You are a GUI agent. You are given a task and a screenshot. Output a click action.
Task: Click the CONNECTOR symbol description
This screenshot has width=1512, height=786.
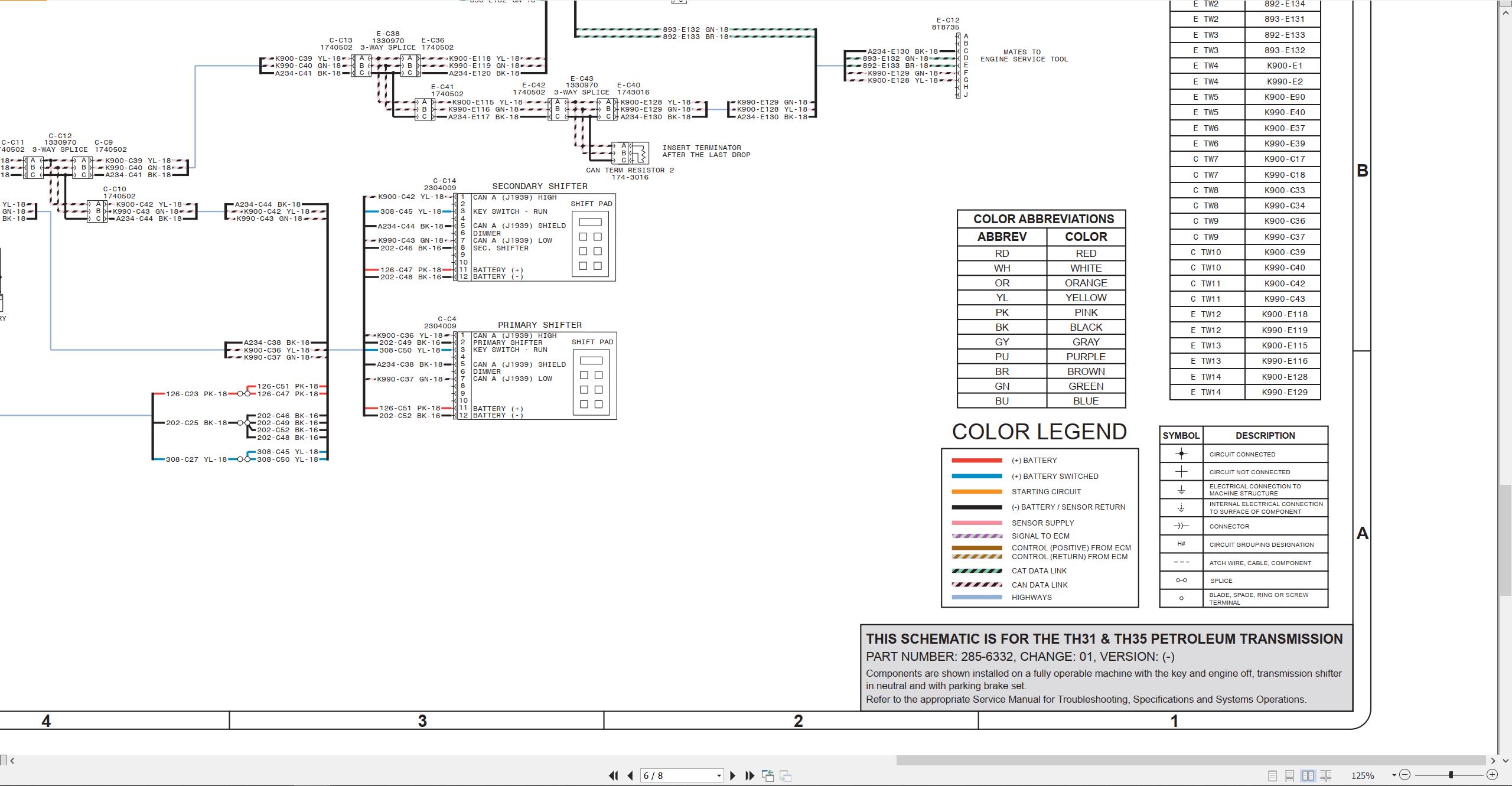[1229, 526]
